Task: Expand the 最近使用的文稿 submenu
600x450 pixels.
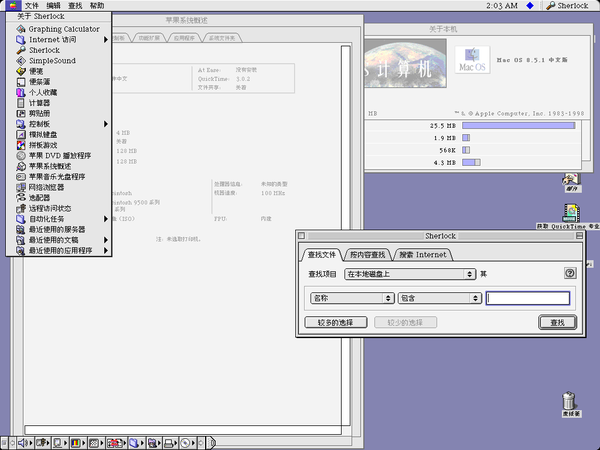Action: (x=59, y=240)
